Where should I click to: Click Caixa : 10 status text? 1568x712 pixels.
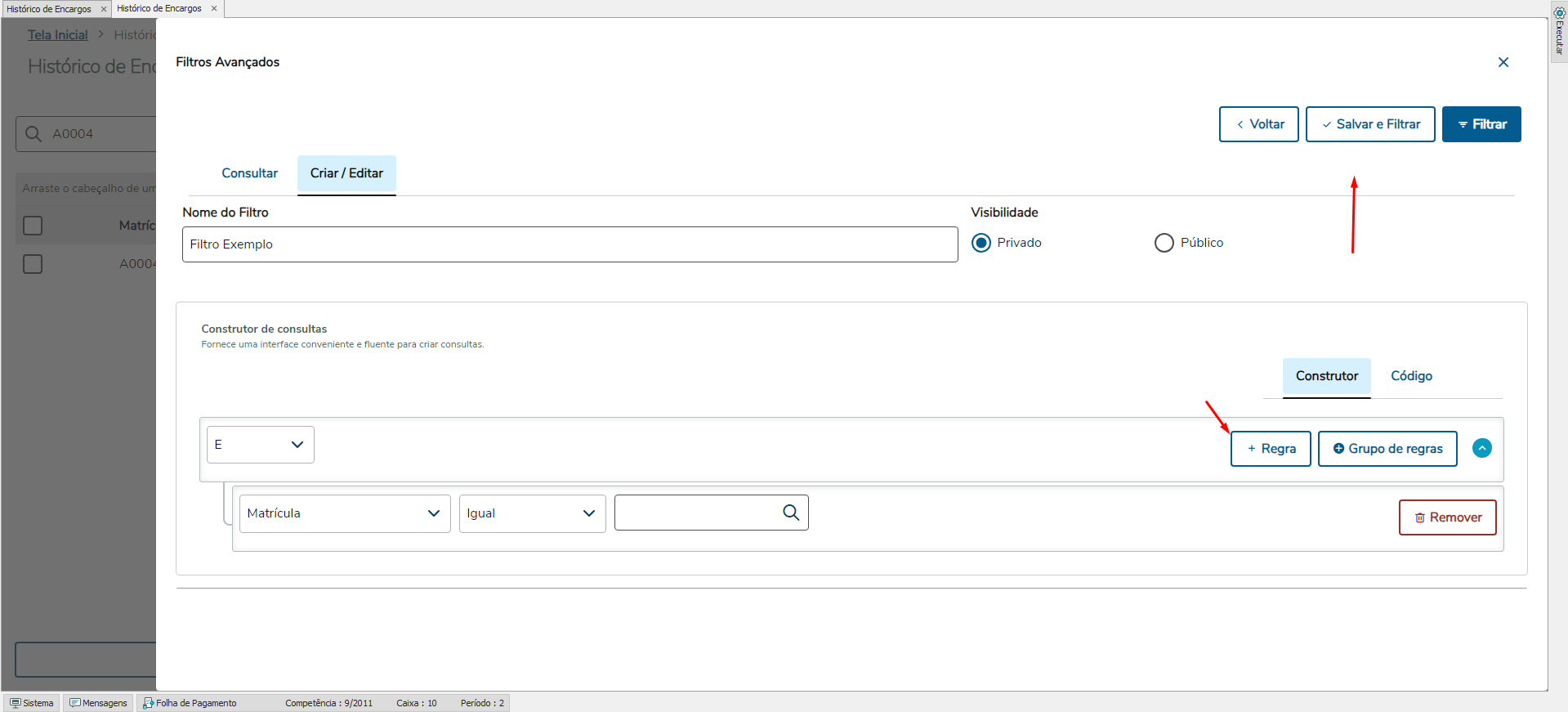pyautogui.click(x=417, y=703)
